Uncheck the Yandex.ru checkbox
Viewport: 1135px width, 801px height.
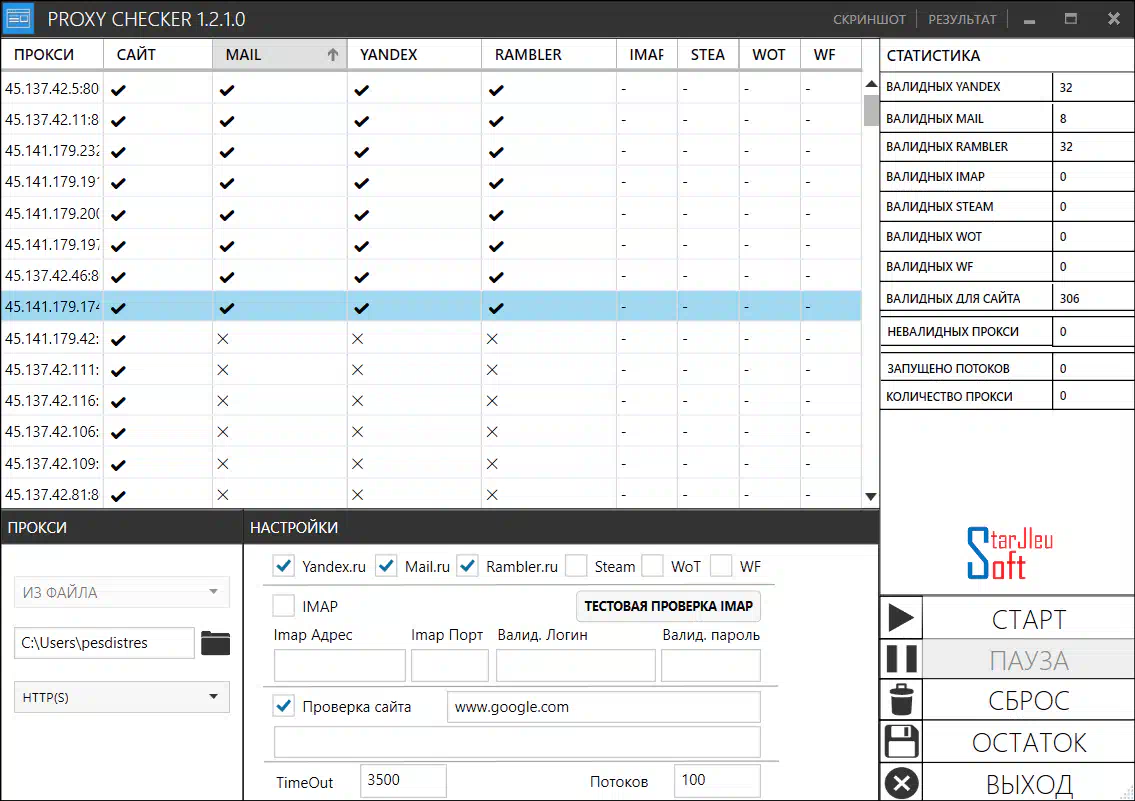pyautogui.click(x=284, y=566)
